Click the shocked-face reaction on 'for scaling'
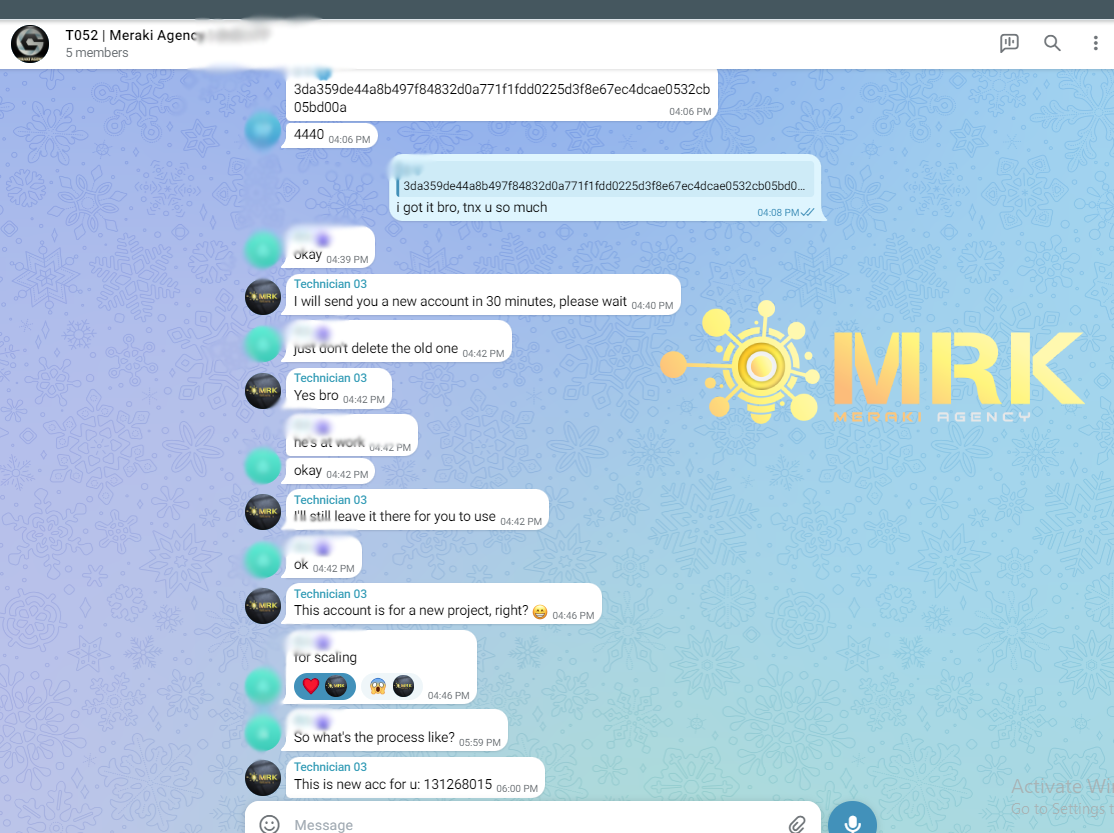 391,686
